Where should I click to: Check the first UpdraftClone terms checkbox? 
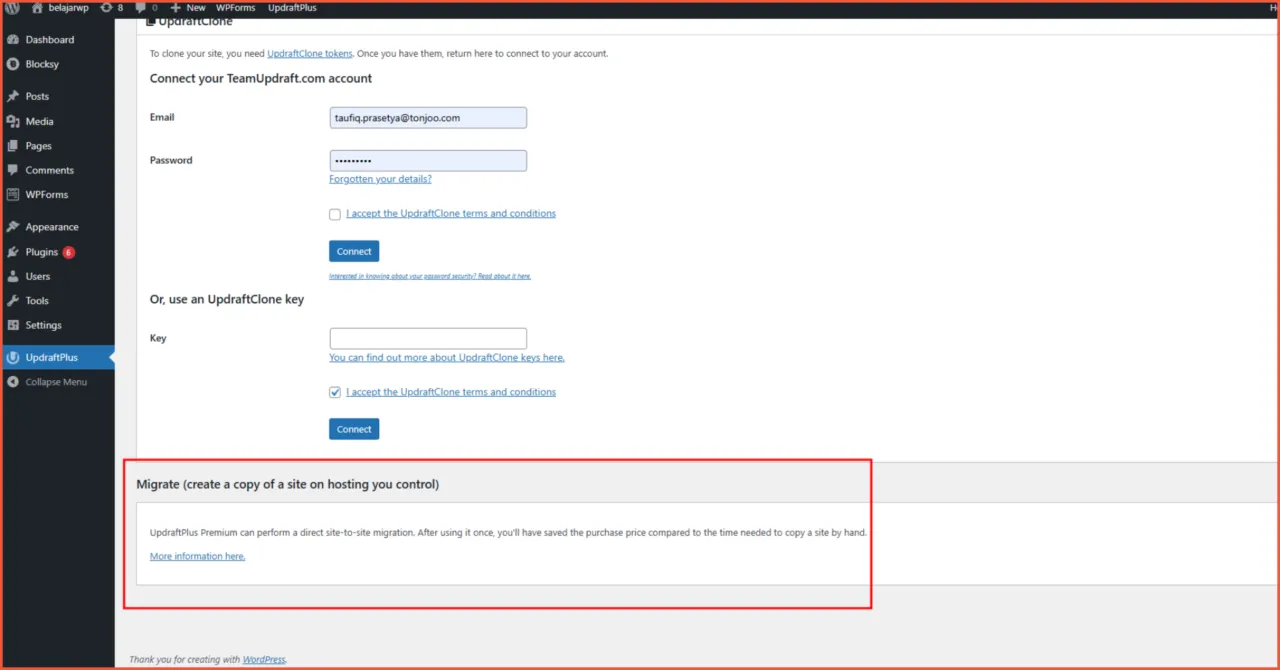(335, 213)
